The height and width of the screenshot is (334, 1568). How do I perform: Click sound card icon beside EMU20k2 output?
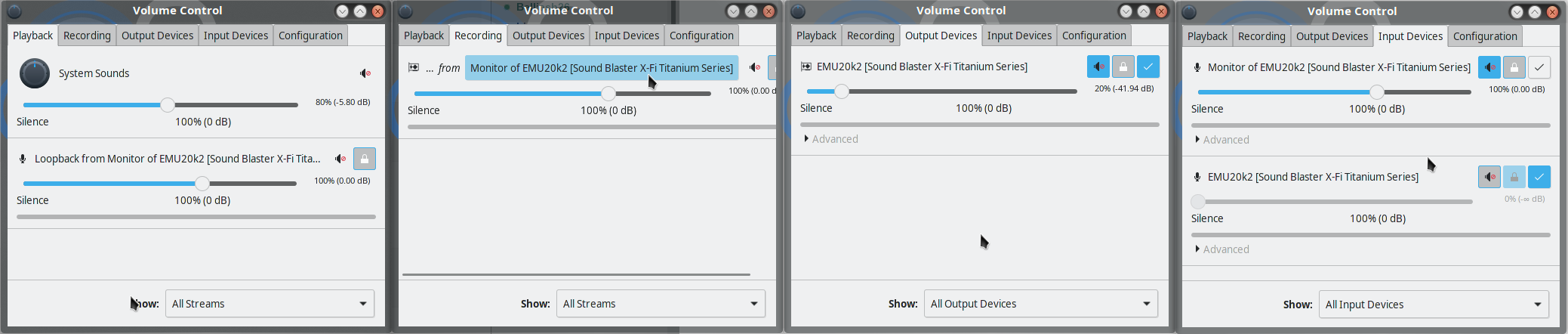click(806, 66)
